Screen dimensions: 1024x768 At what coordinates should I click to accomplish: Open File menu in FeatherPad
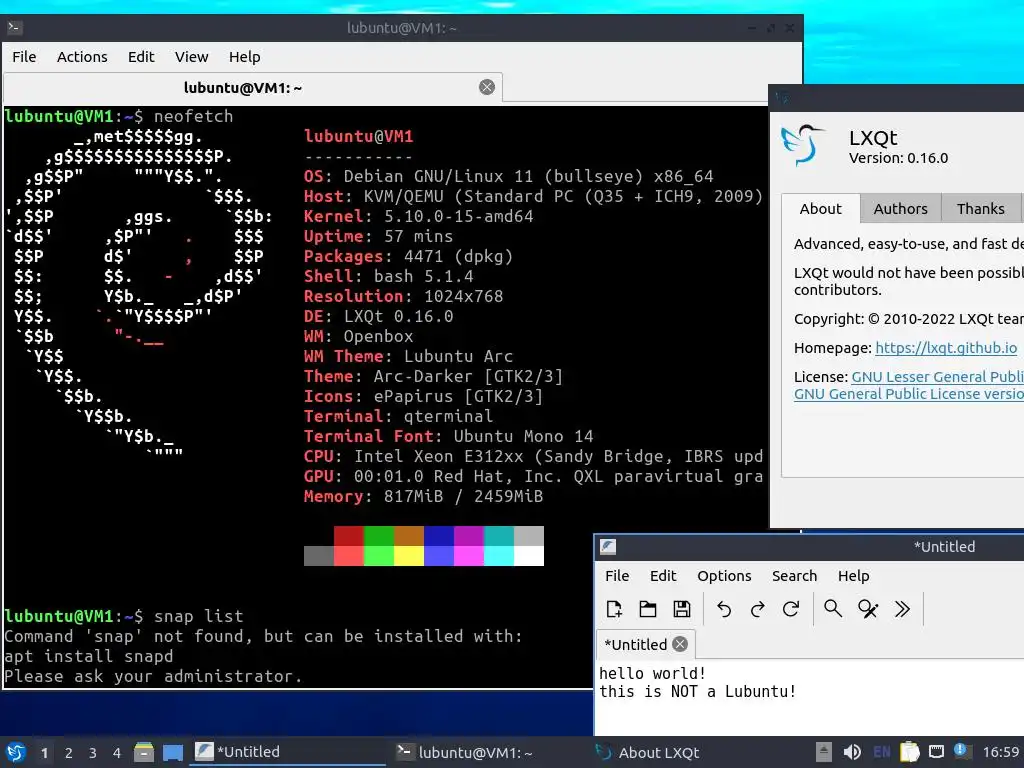point(617,575)
